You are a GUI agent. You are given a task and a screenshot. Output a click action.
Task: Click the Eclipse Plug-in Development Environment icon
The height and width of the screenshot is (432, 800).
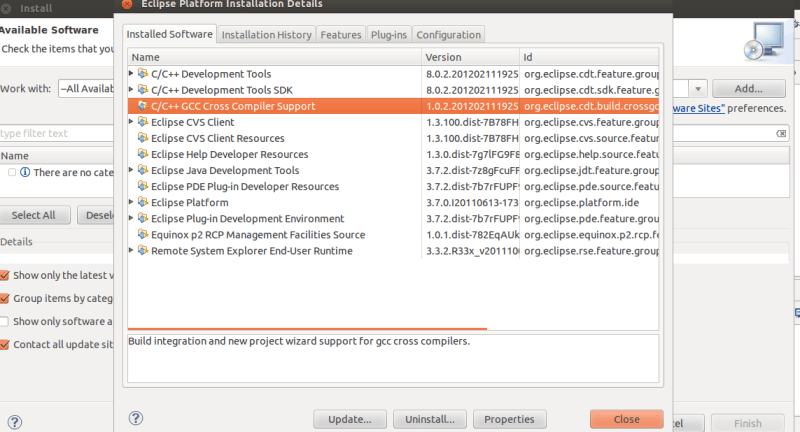click(x=143, y=218)
